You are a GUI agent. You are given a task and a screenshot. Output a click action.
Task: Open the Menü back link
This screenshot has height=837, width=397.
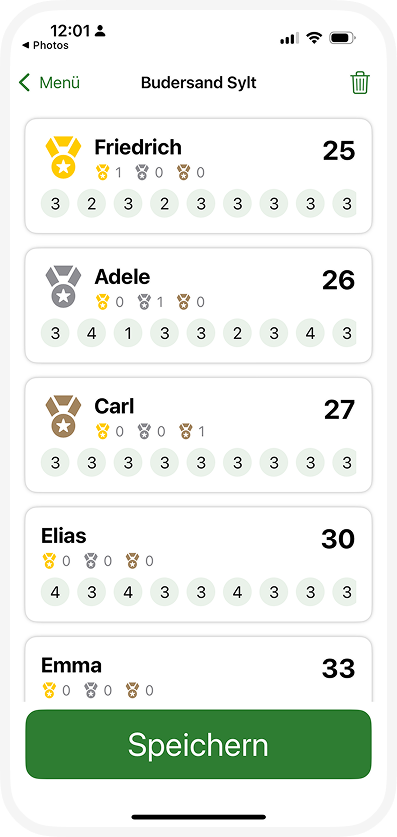click(49, 83)
